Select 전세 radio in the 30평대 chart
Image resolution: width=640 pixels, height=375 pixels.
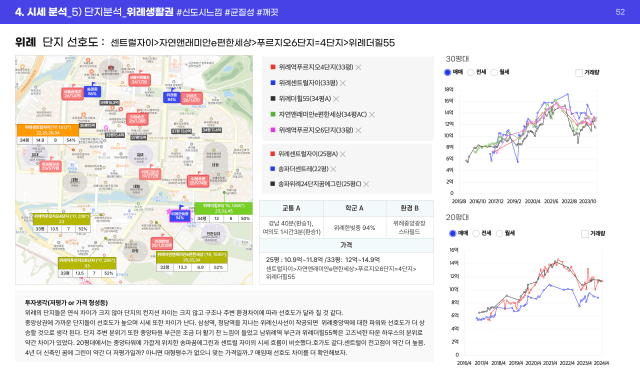coord(471,72)
